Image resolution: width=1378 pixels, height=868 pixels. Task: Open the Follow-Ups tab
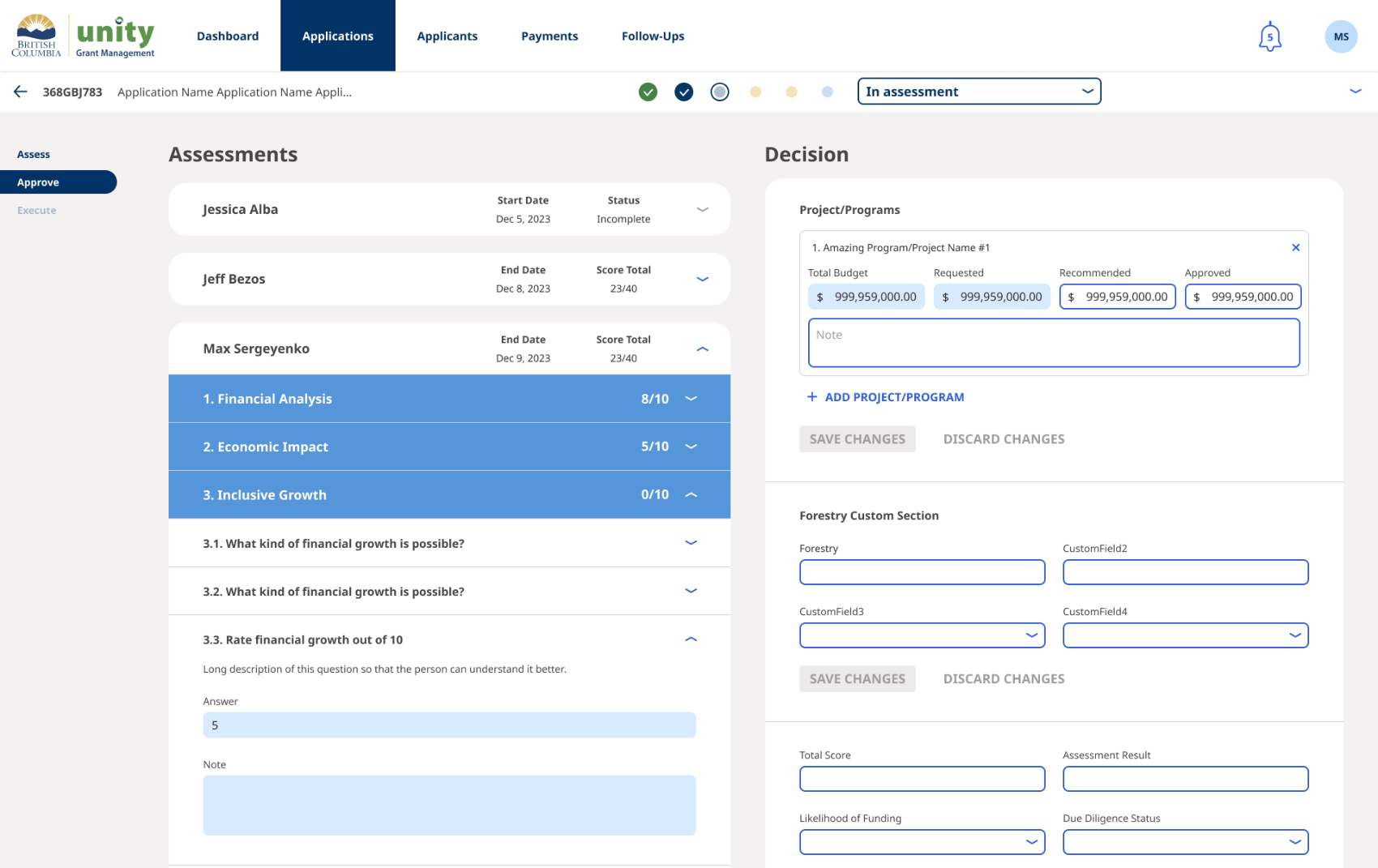pos(653,36)
